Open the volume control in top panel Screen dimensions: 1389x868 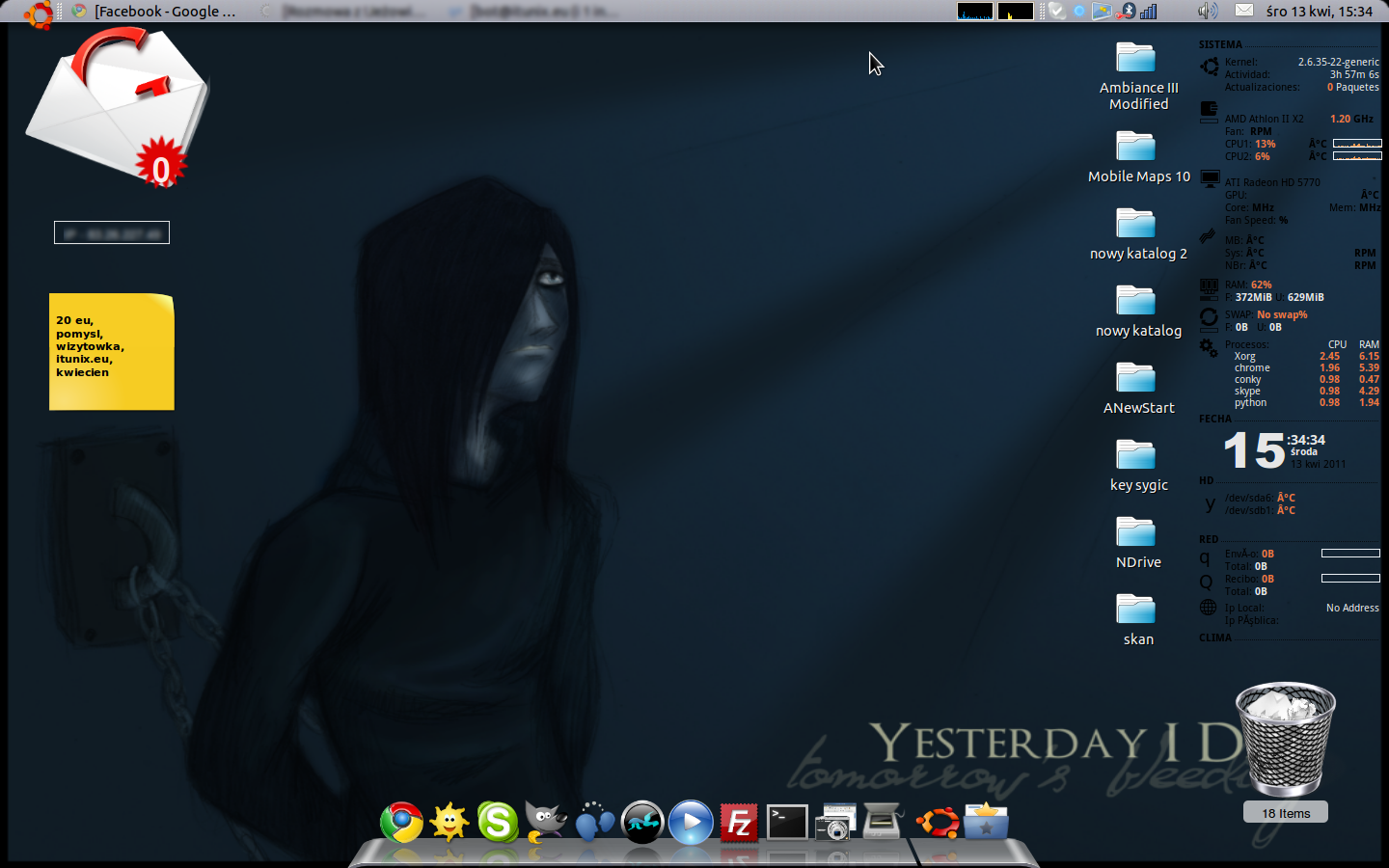click(x=1207, y=12)
